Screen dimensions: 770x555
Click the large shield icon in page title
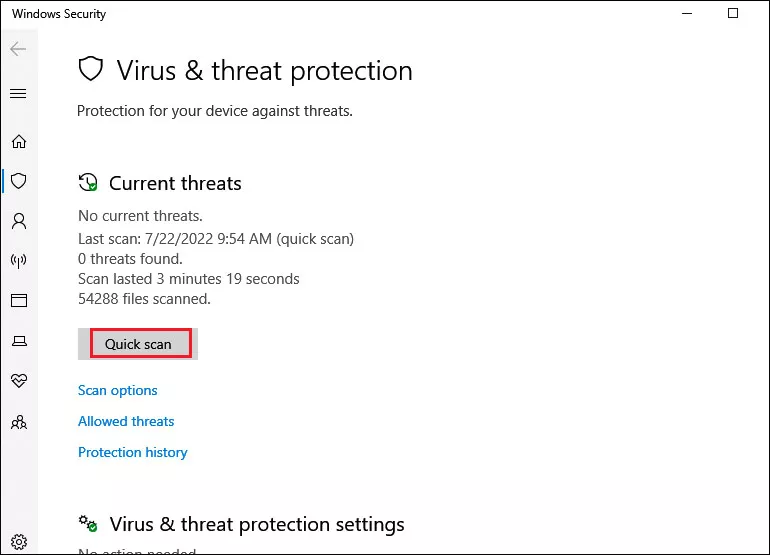click(x=91, y=69)
